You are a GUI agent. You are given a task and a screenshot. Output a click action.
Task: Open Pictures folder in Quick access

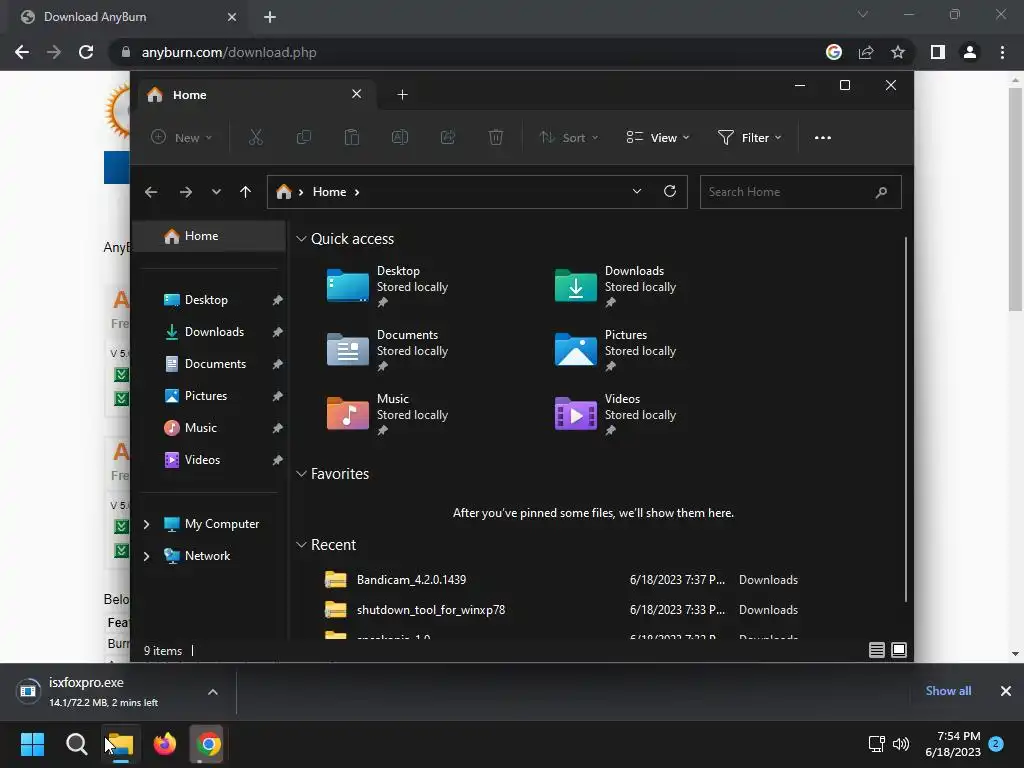615,350
